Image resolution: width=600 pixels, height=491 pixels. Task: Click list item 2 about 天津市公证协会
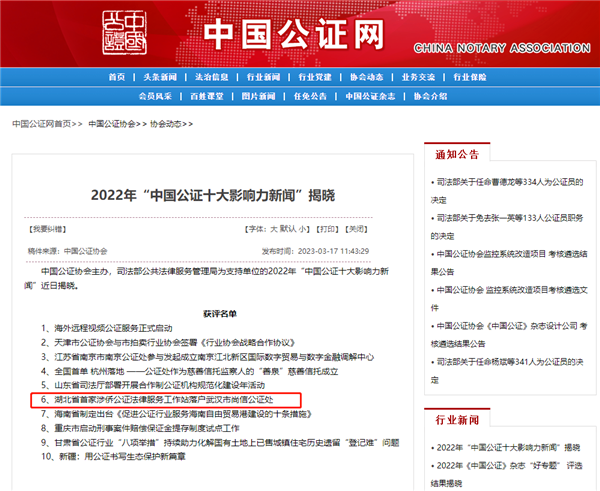168,343
